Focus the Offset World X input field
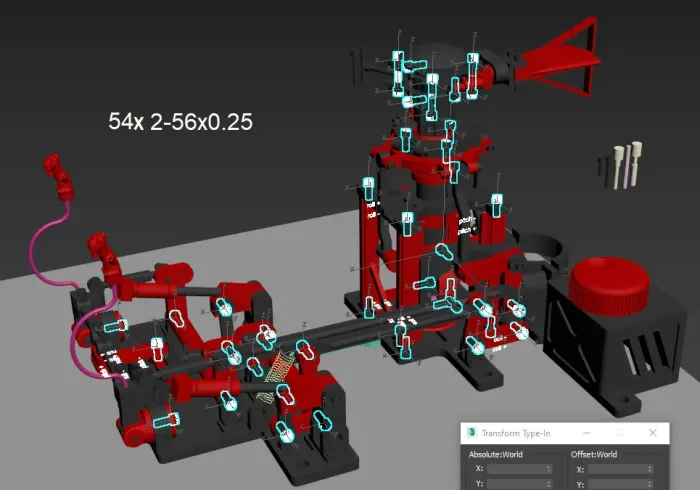 (x=617, y=468)
